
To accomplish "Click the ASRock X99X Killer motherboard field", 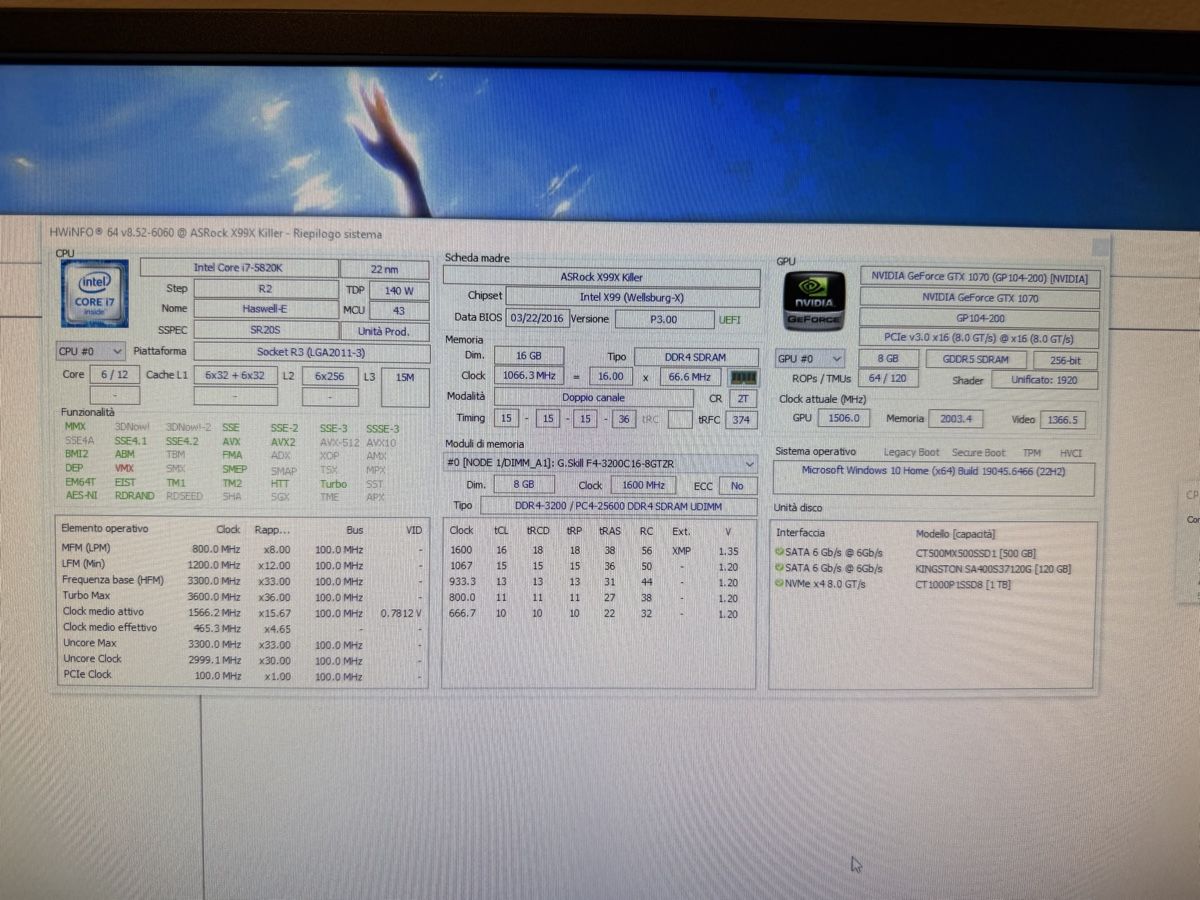I will (601, 277).
